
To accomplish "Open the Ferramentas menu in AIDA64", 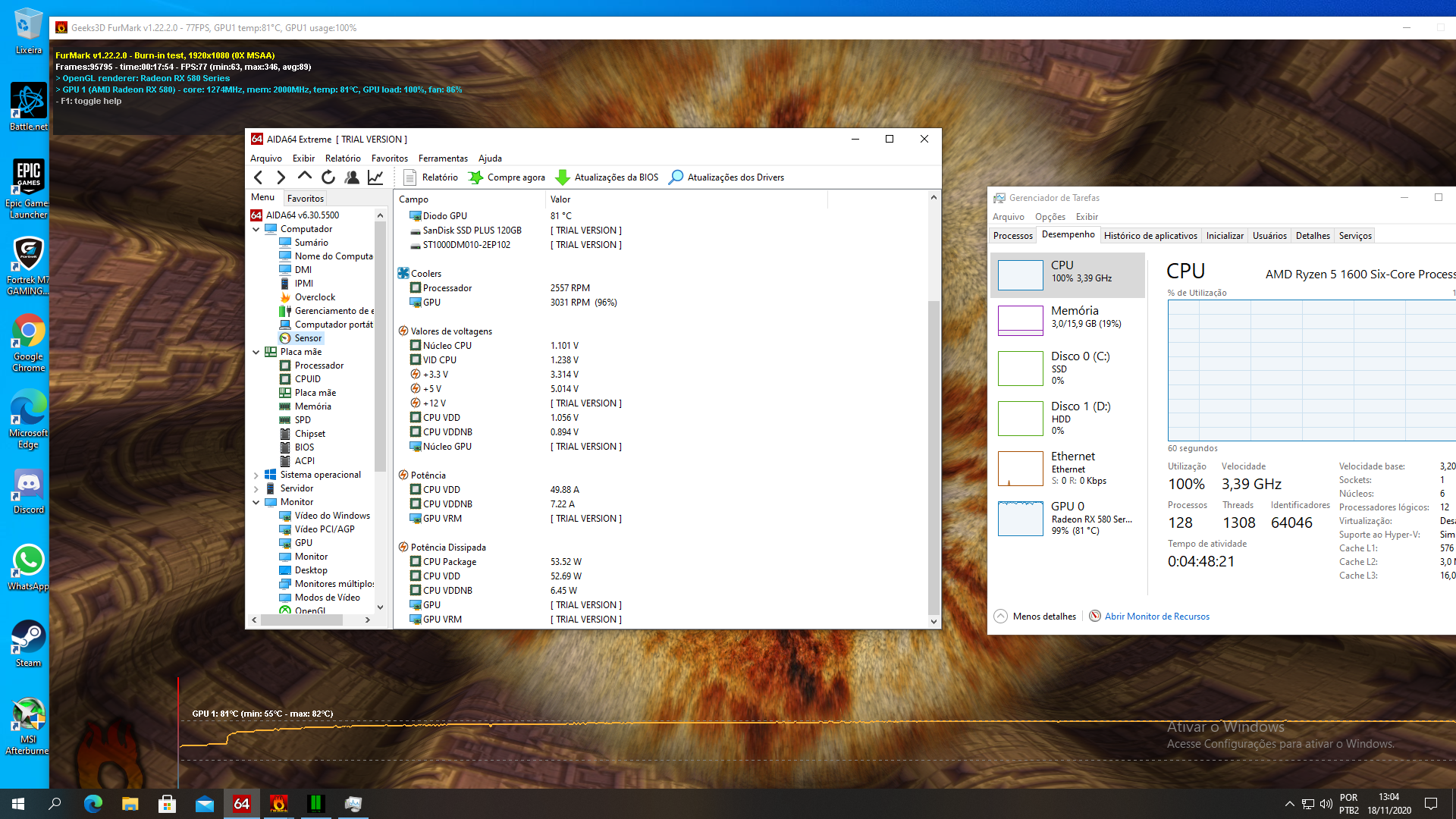I will click(x=443, y=158).
